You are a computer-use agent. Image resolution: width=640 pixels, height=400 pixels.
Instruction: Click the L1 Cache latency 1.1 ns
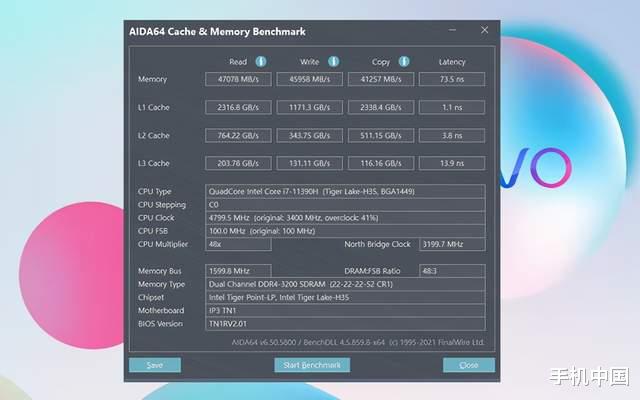tap(452, 107)
